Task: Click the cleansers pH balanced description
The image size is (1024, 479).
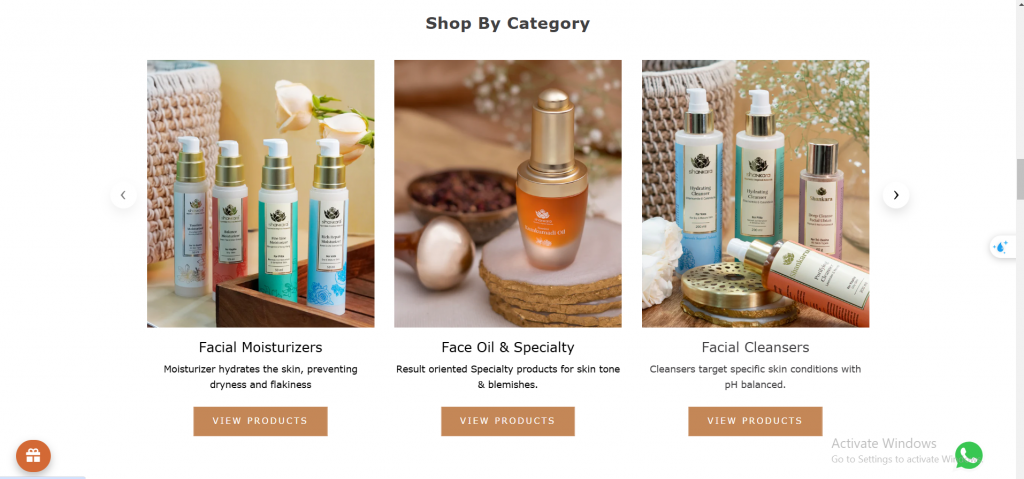Action: (x=755, y=377)
